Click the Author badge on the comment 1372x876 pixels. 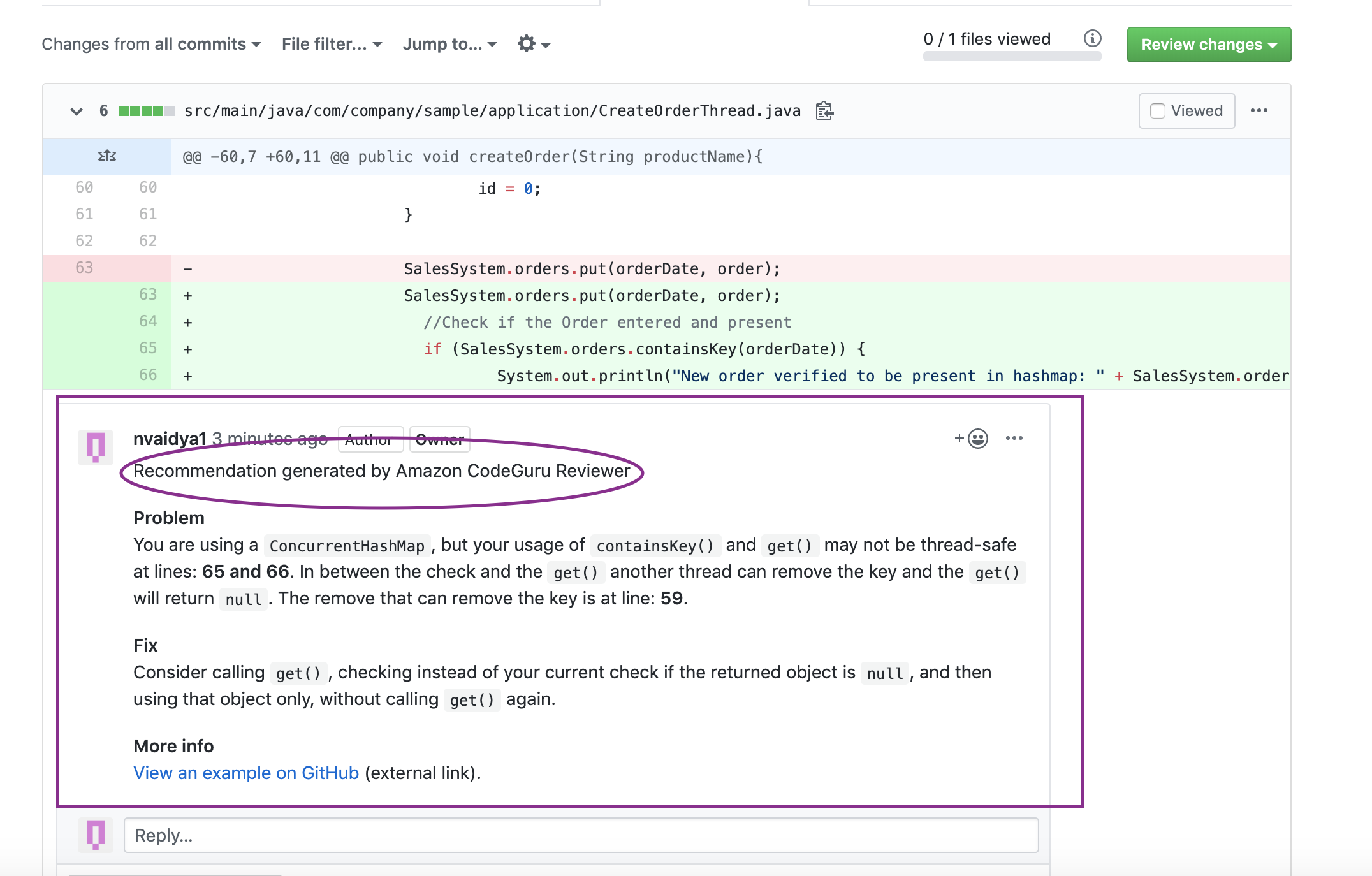tap(370, 439)
